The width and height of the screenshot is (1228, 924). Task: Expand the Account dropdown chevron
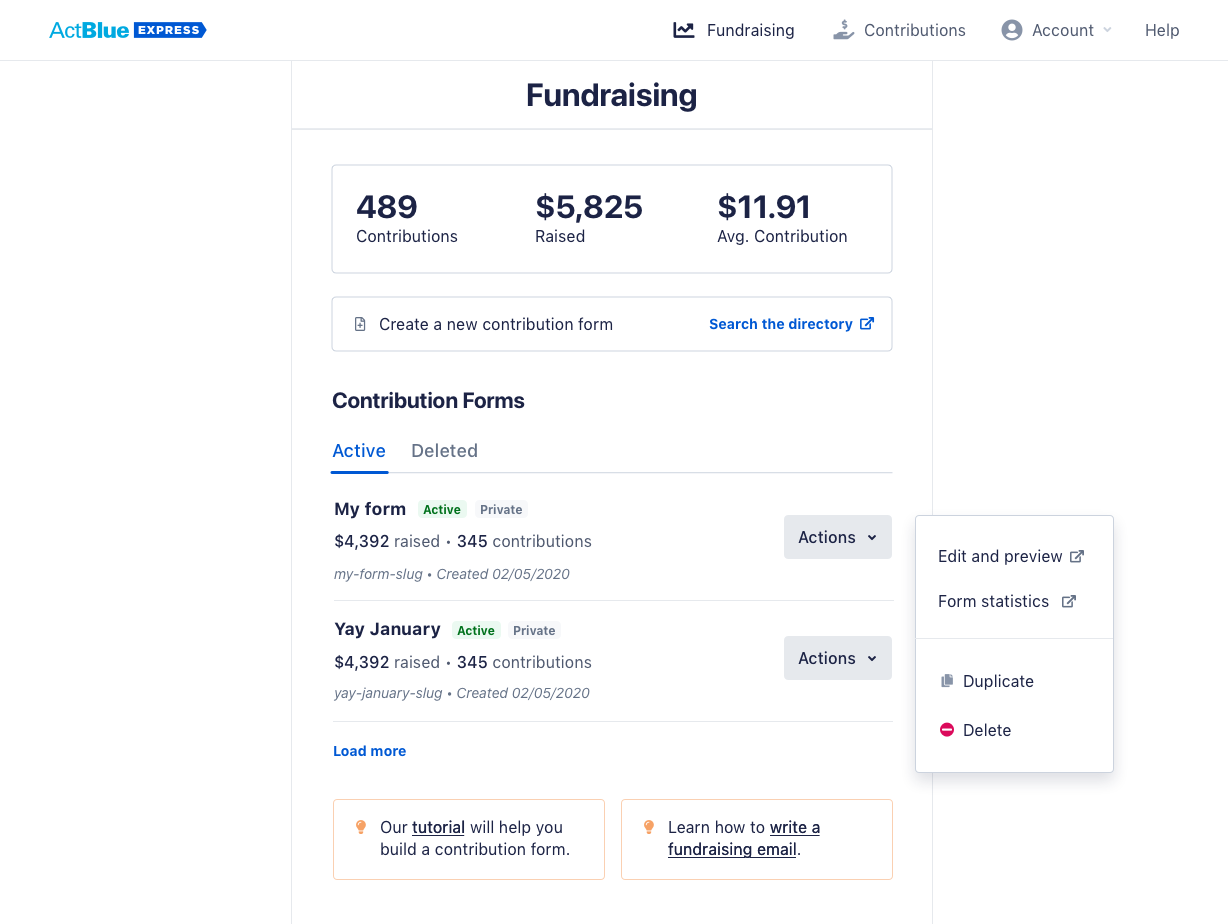click(1107, 30)
